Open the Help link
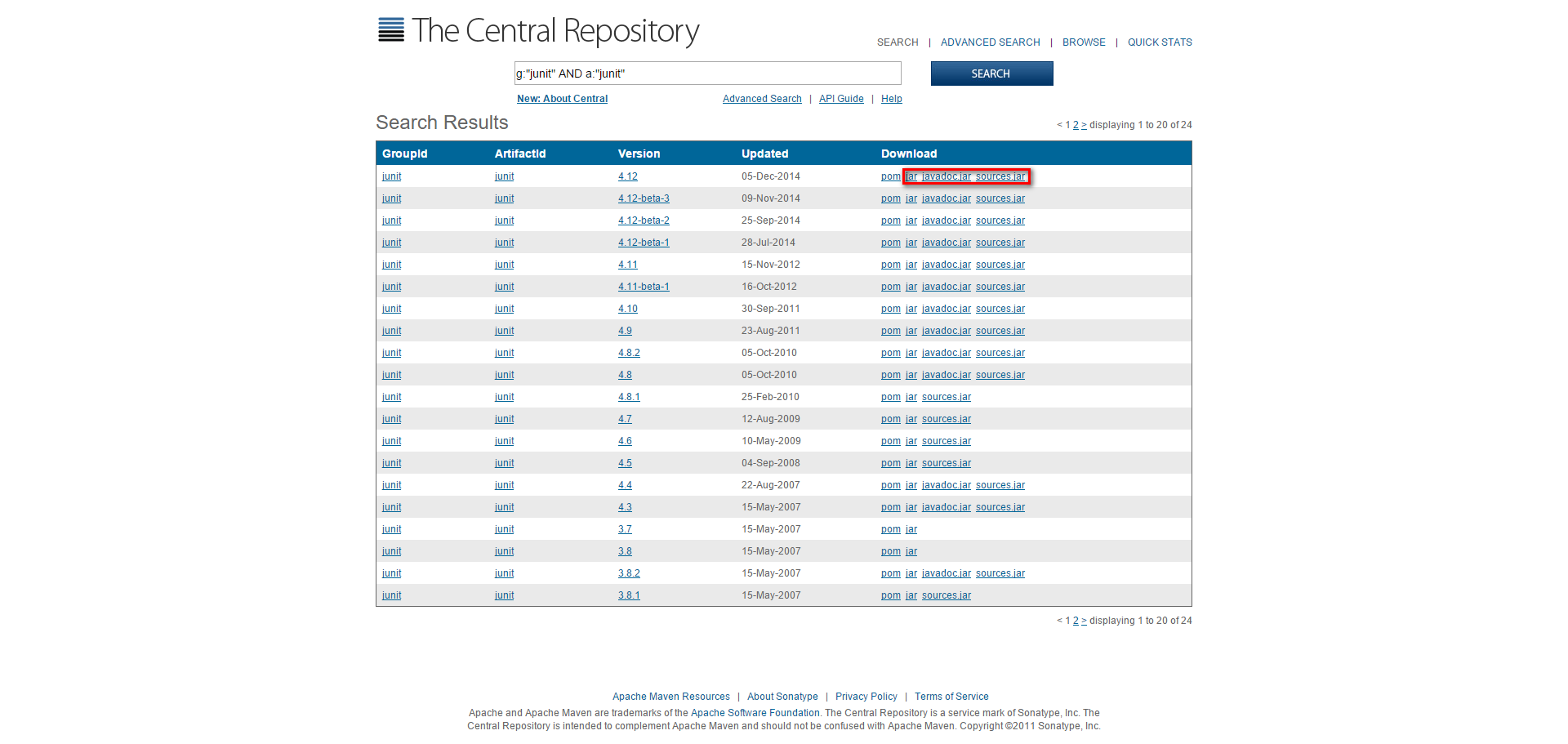 click(892, 99)
